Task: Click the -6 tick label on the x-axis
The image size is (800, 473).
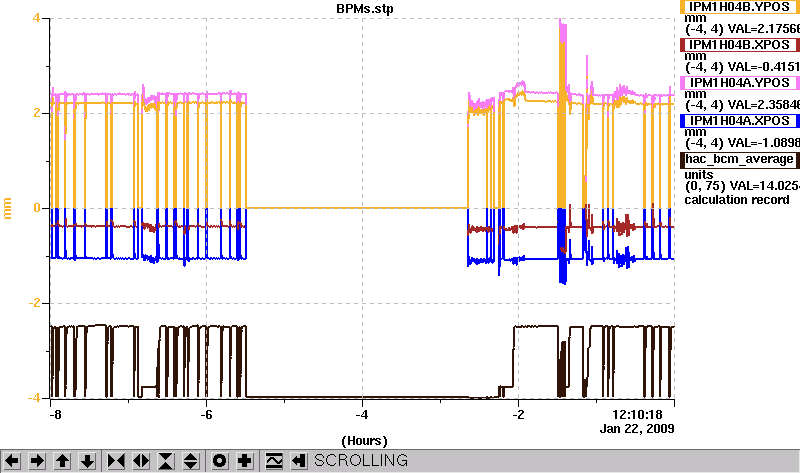Action: [206, 414]
